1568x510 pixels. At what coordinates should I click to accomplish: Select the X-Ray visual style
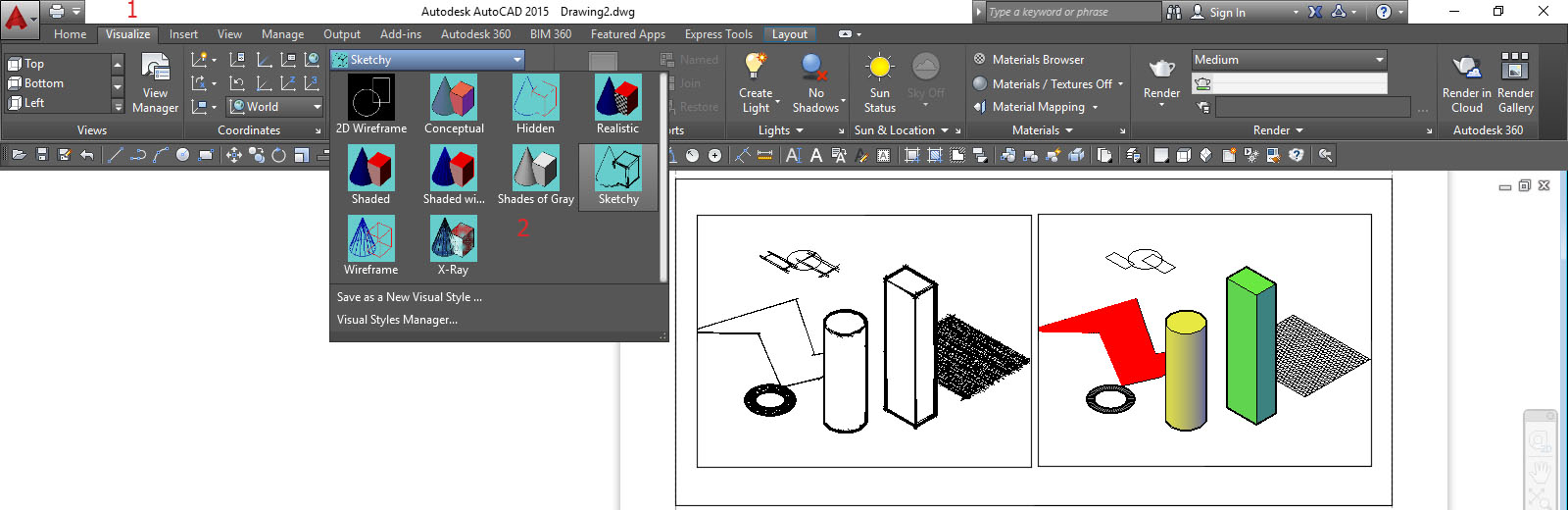pos(454,245)
